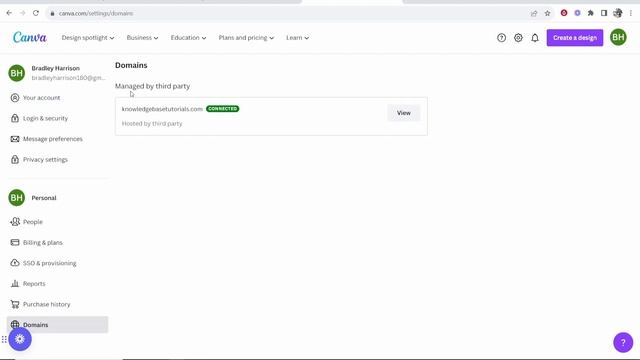Click the site lock icon in address bar
This screenshot has height=360, width=640.
coord(52,13)
